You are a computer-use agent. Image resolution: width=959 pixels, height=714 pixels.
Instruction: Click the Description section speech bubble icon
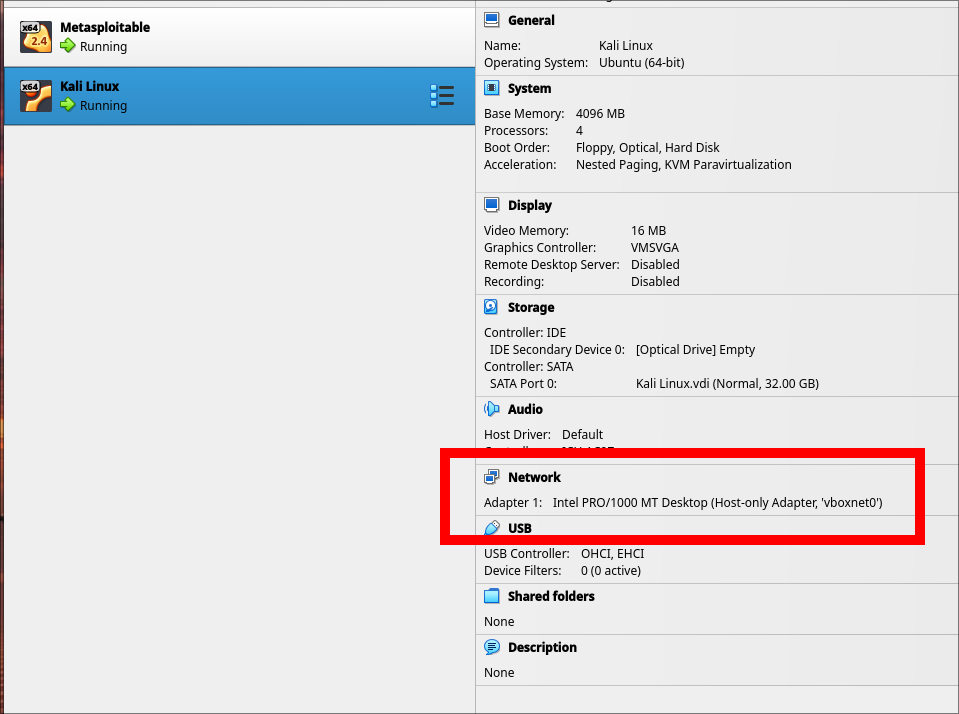tap(491, 647)
